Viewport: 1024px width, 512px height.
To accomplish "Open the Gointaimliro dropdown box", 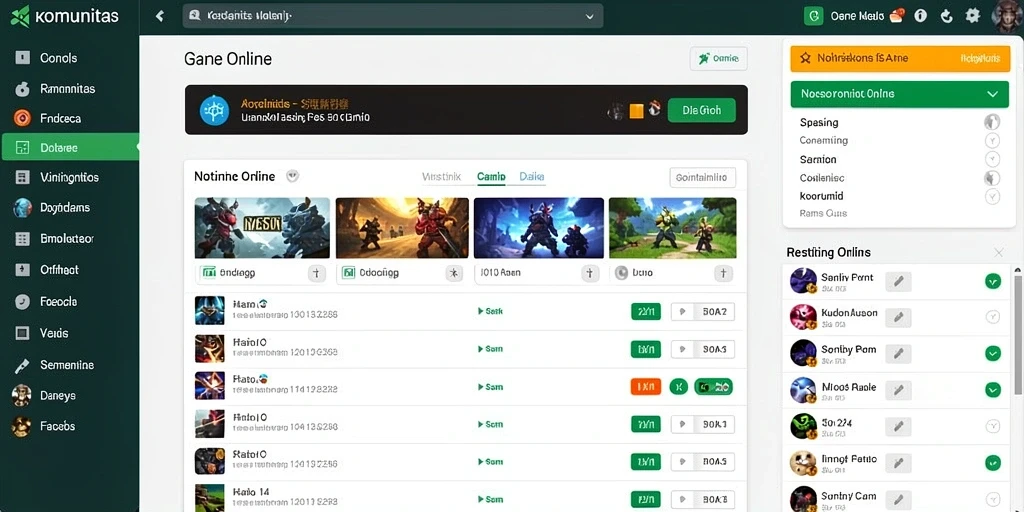I will pyautogui.click(x=703, y=177).
